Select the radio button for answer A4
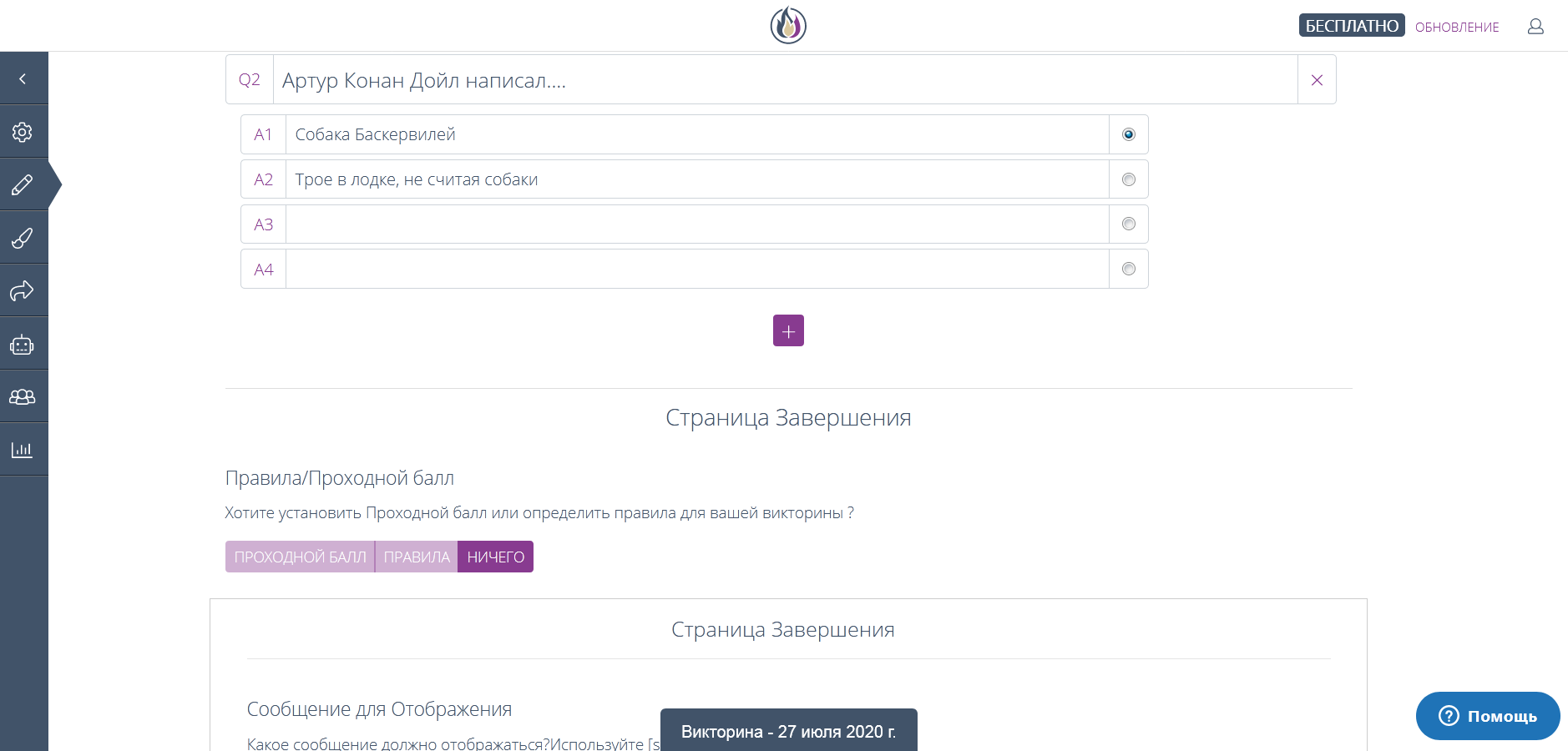The height and width of the screenshot is (751, 1568). 1129,269
